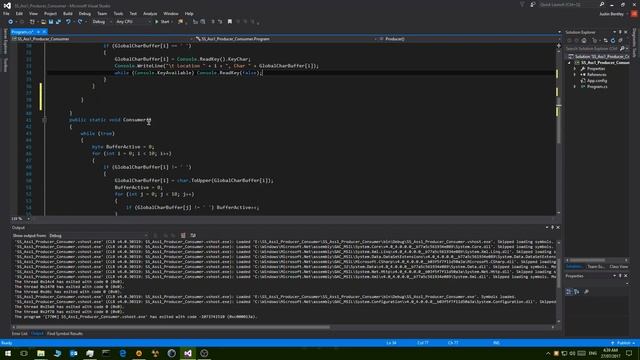Open the View menu
This screenshot has height=360, width=640.
click(x=33, y=13)
